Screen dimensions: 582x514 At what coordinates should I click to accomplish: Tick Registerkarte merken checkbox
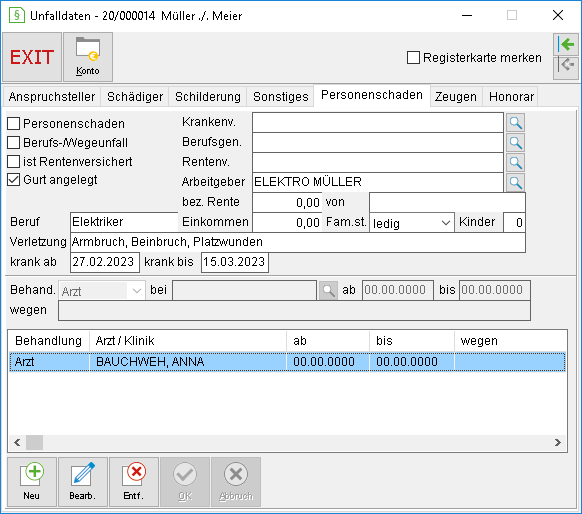[413, 58]
